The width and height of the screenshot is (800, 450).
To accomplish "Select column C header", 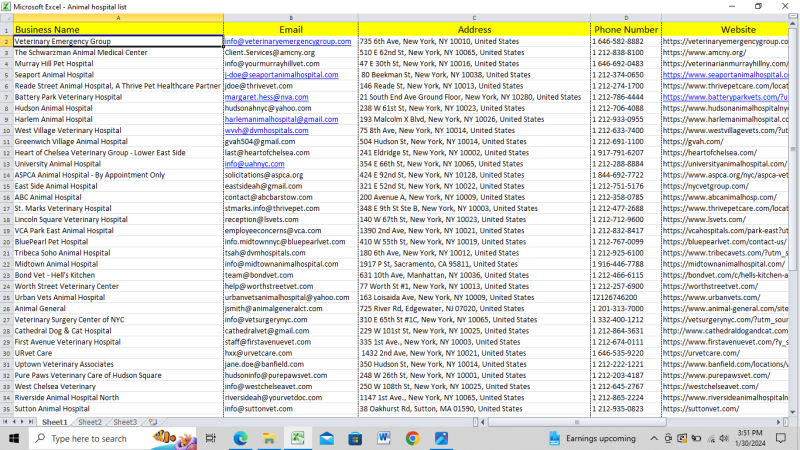I will pos(474,18).
